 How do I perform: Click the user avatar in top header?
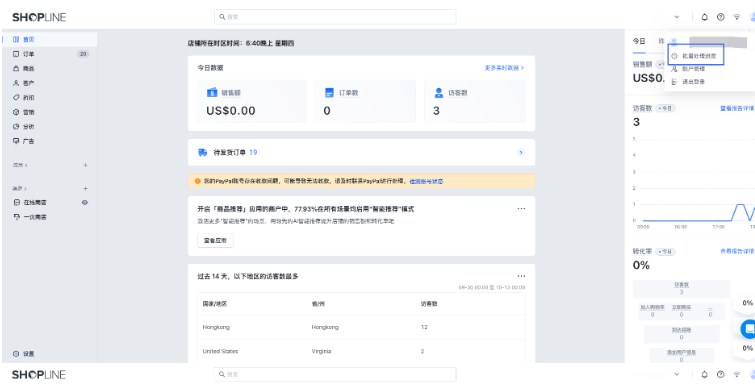(752, 17)
